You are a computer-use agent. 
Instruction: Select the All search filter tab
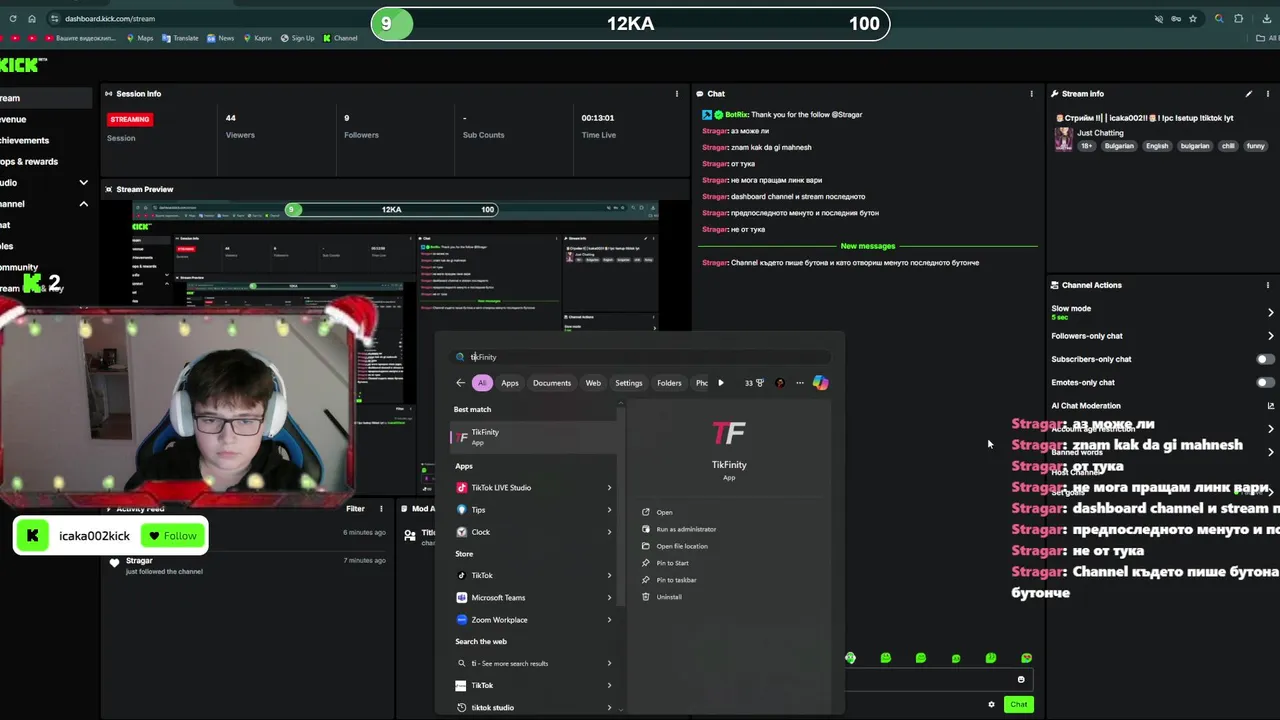click(x=482, y=383)
